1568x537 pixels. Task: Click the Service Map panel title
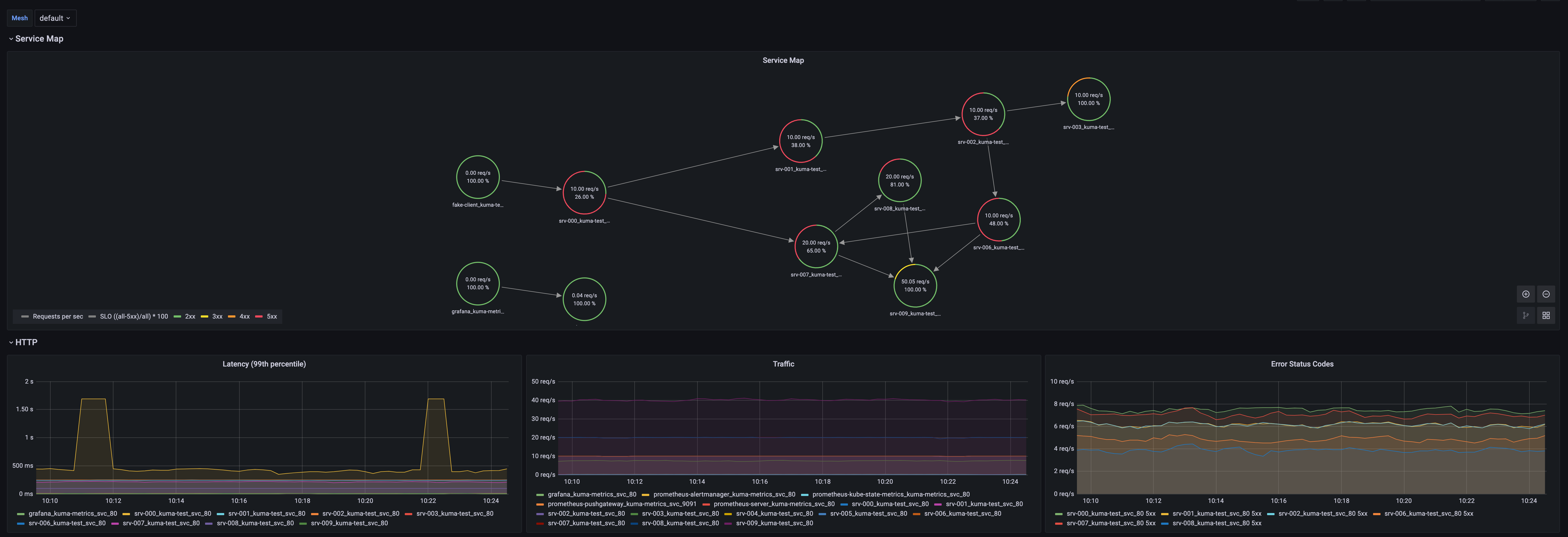point(783,60)
